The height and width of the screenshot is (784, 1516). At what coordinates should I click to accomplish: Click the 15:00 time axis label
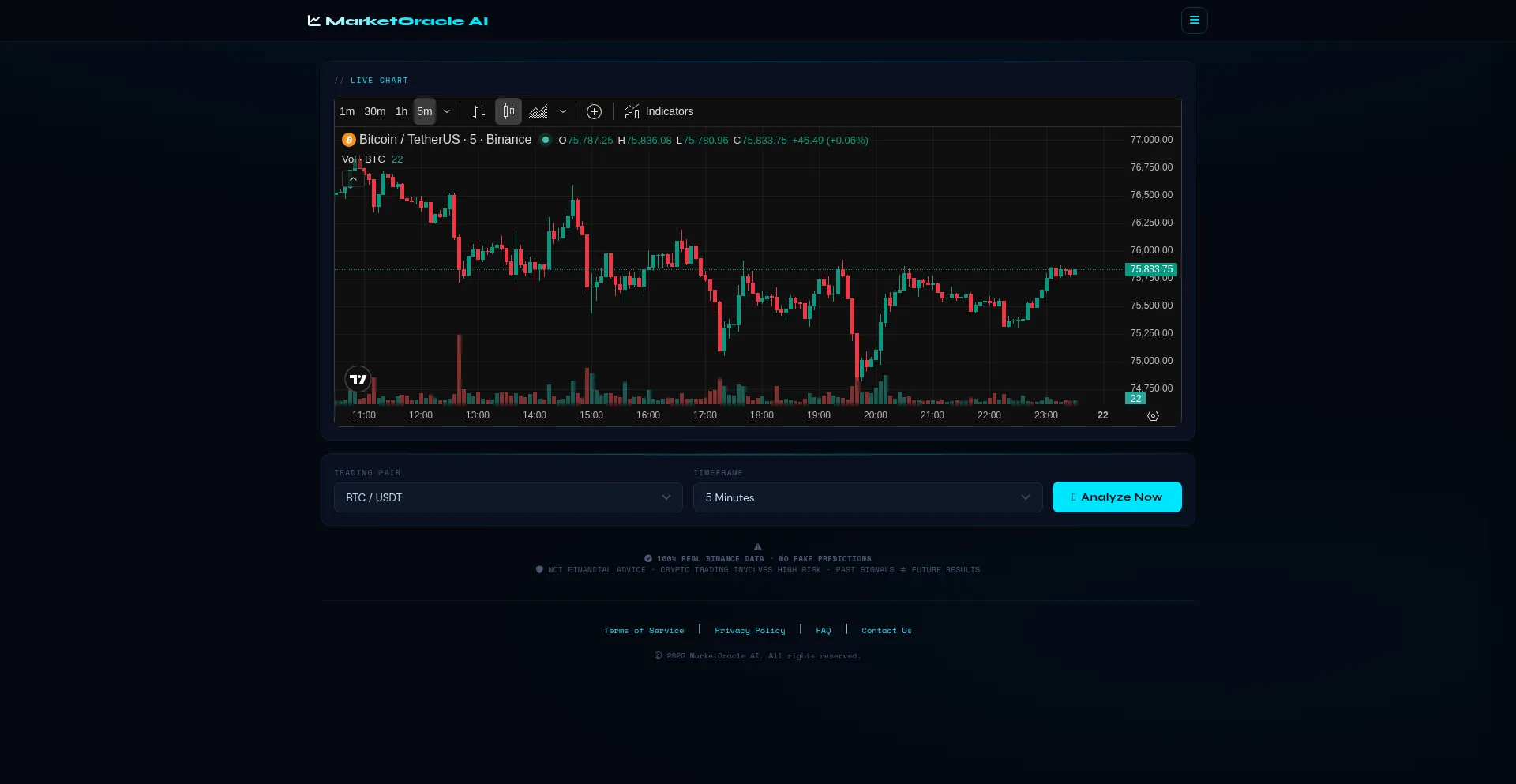(591, 415)
